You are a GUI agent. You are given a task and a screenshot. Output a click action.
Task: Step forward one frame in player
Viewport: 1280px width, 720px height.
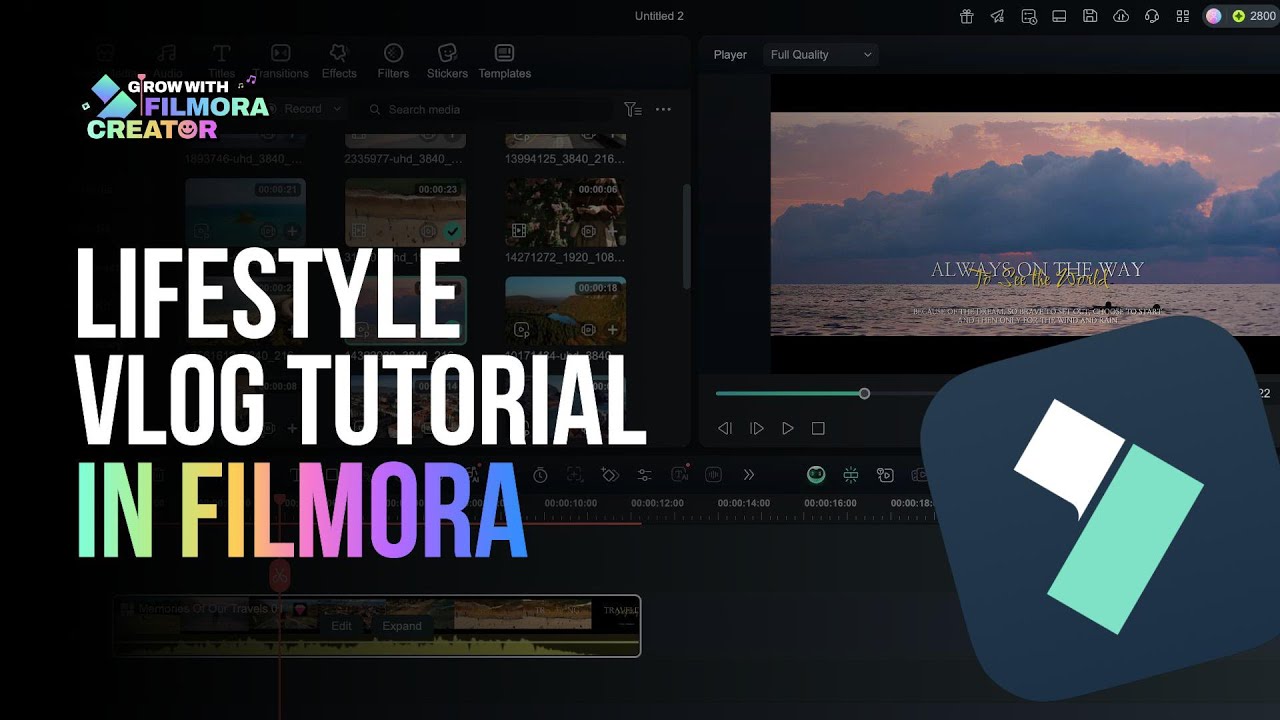coord(757,428)
